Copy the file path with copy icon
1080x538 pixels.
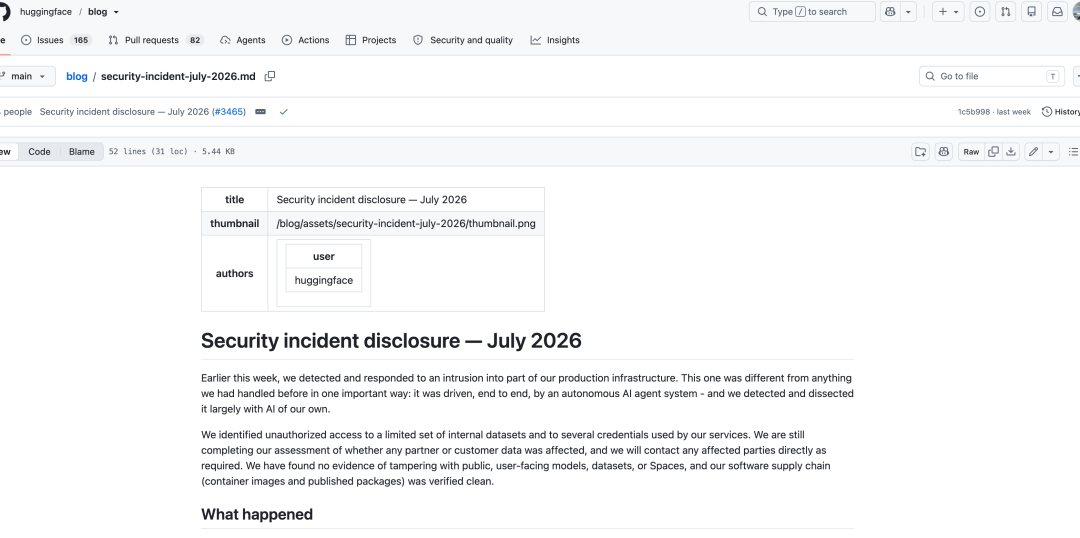(x=270, y=76)
